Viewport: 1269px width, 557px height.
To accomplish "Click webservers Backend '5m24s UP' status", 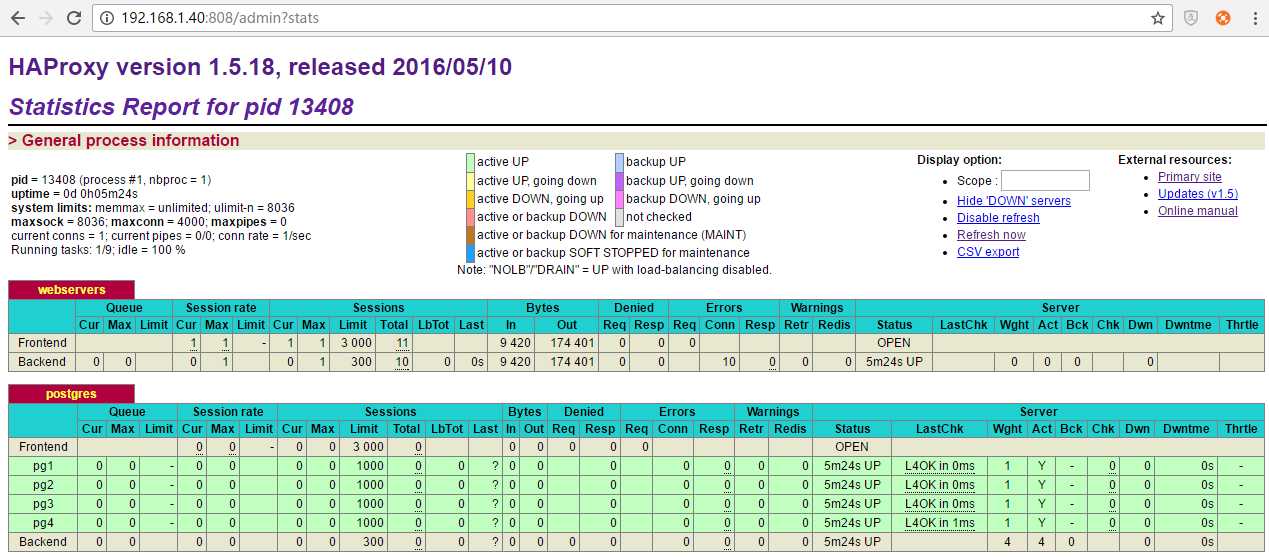I will pos(894,362).
